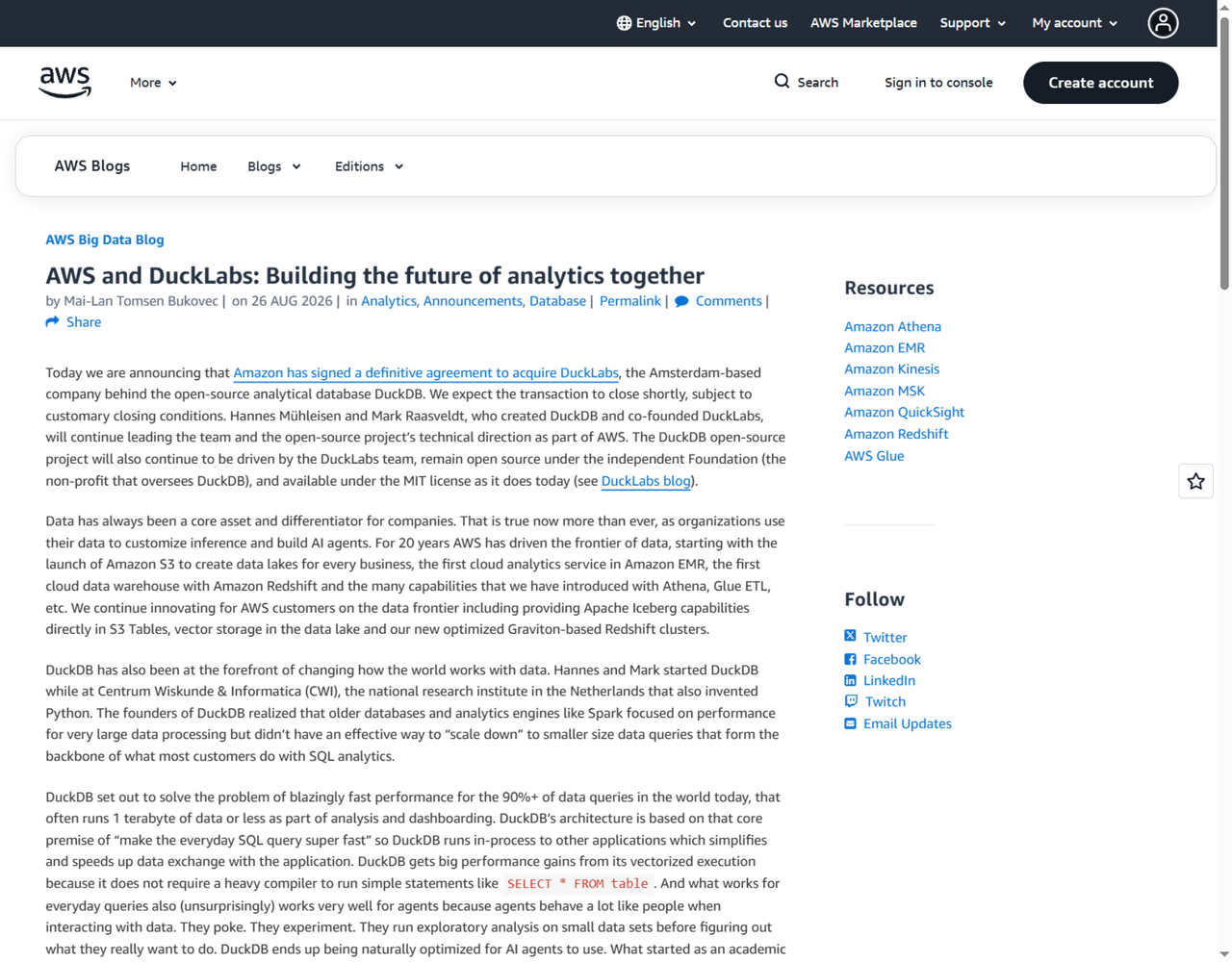Open the user profile avatar icon
Image resolution: width=1232 pixels, height=962 pixels.
(1163, 23)
